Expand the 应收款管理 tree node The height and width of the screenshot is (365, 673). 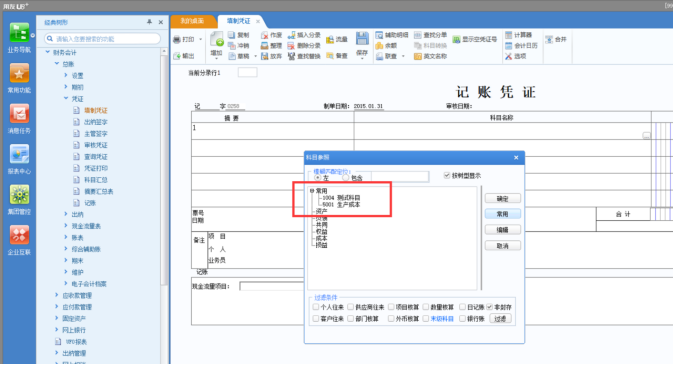(x=57, y=295)
